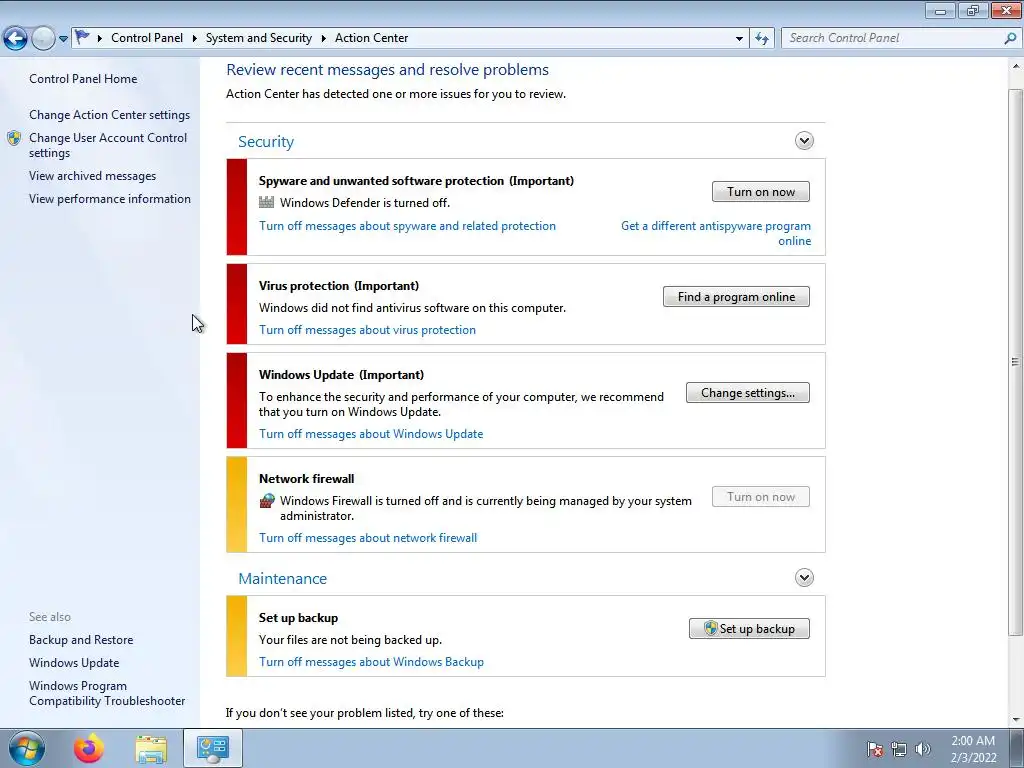This screenshot has width=1024, height=768.
Task: Click the volume speaker tray icon
Action: point(922,749)
